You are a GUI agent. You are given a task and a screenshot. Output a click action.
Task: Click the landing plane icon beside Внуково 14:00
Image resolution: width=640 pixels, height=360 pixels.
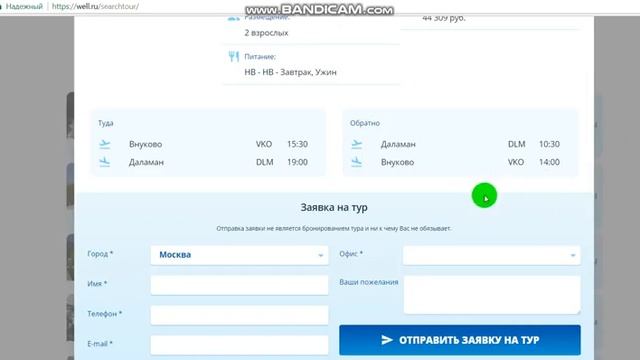(x=357, y=162)
